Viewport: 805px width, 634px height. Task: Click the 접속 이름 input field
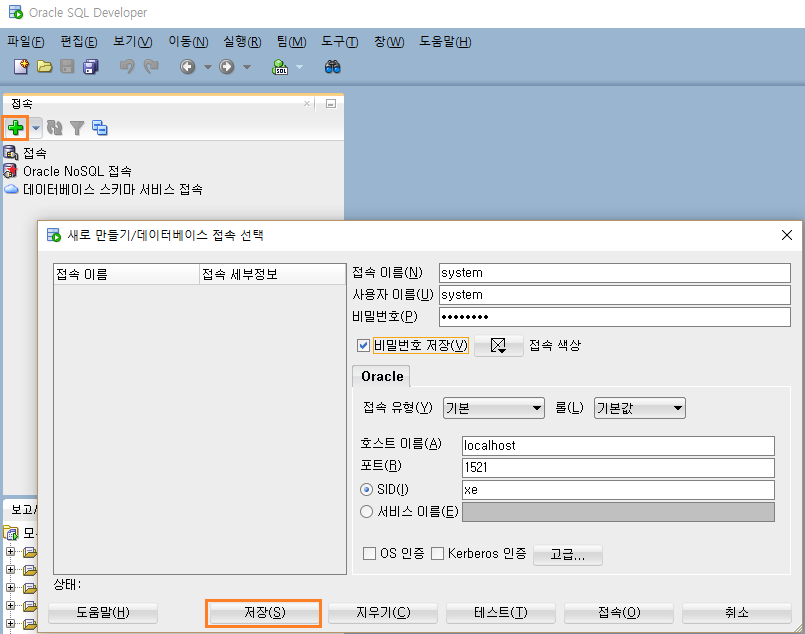(615, 273)
